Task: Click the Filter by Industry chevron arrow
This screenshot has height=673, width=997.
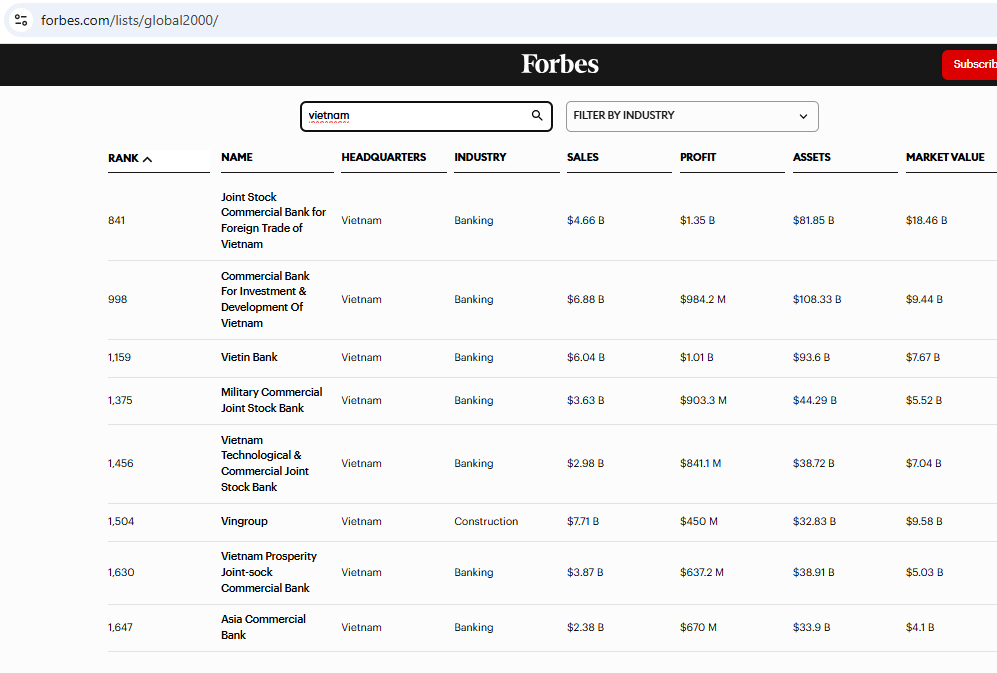Action: (x=803, y=117)
